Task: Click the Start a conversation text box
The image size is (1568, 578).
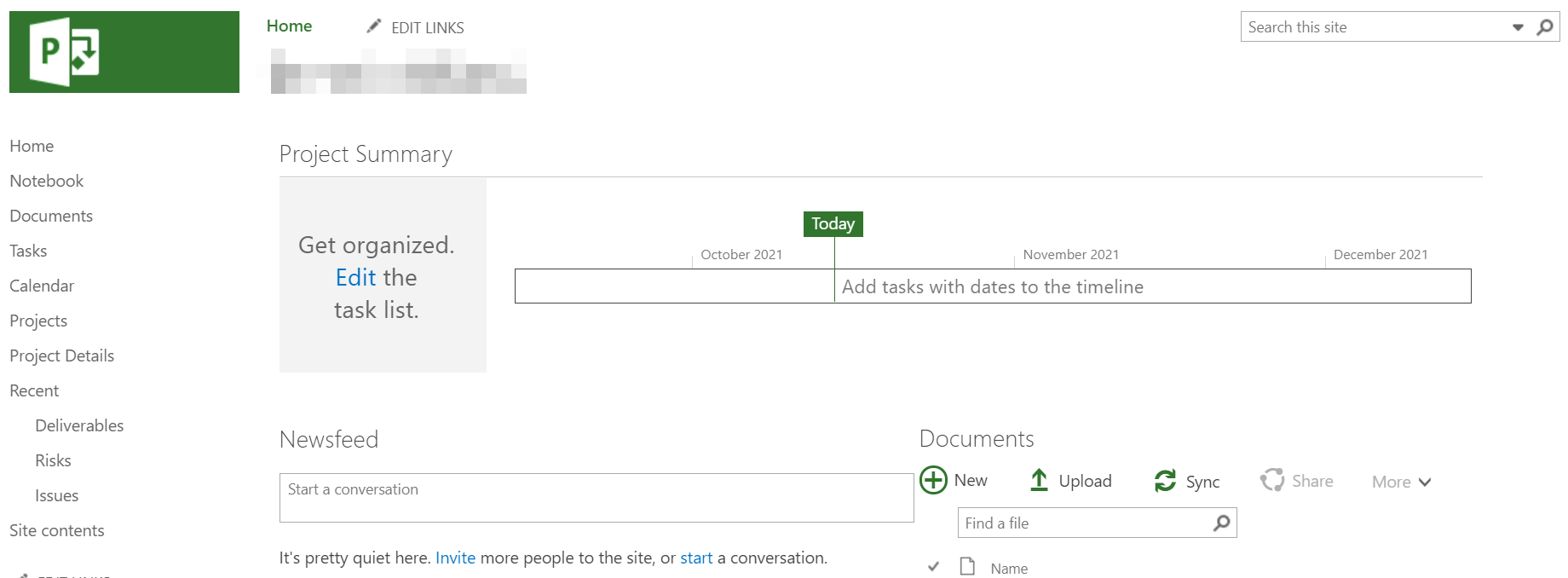Action: pyautogui.click(x=596, y=498)
